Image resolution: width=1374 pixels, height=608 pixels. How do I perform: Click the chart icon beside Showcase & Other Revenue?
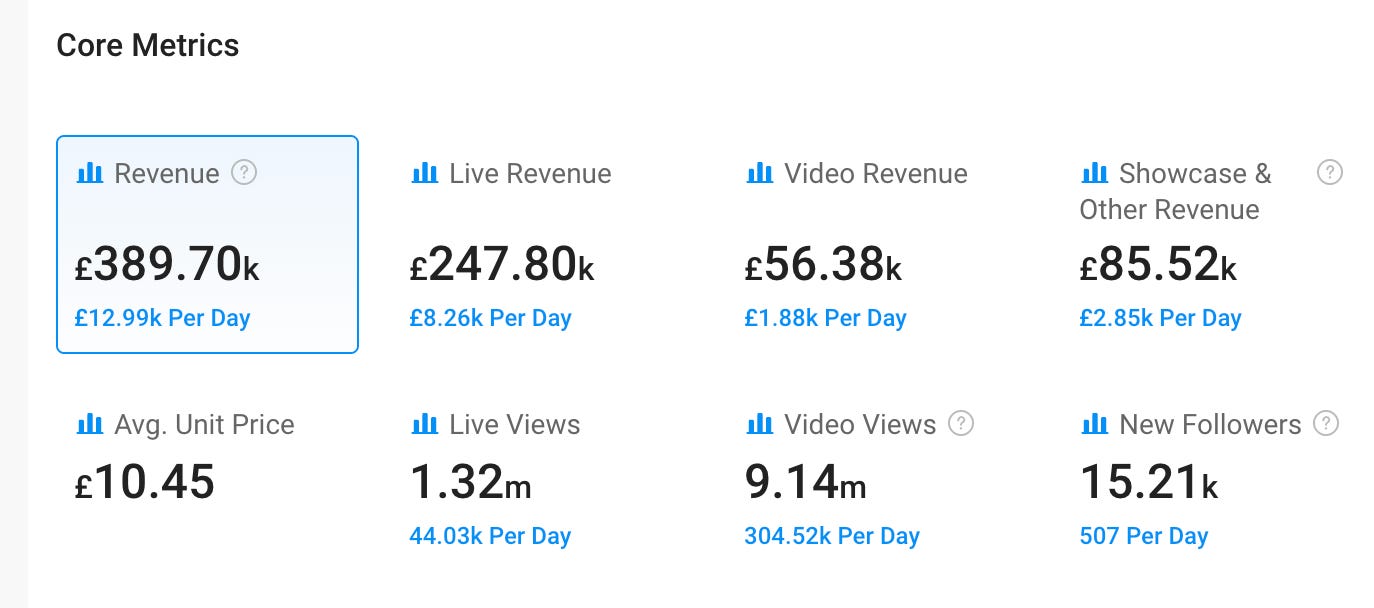pos(1095,173)
